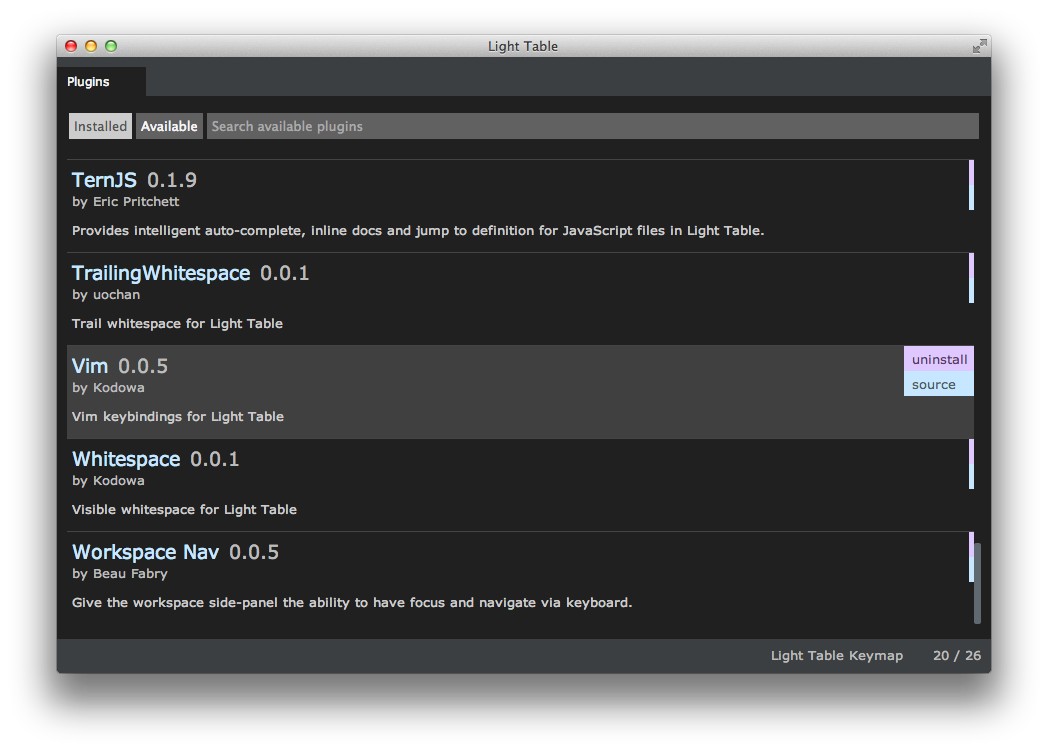Viewport: 1048px width, 752px height.
Task: Select the TernJS plugin title
Action: (x=104, y=180)
